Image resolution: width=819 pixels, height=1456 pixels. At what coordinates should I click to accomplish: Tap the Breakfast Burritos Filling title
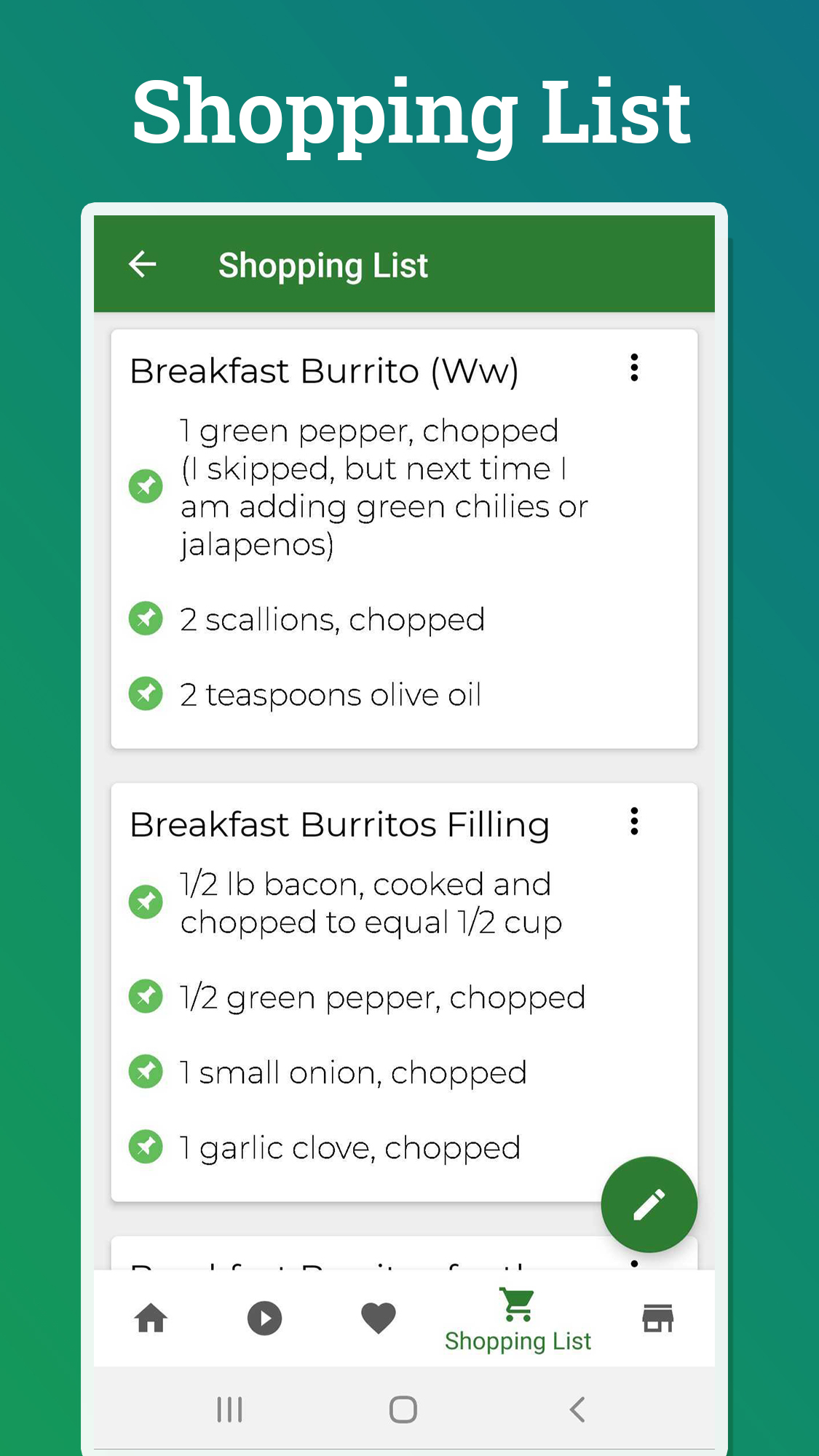339,825
